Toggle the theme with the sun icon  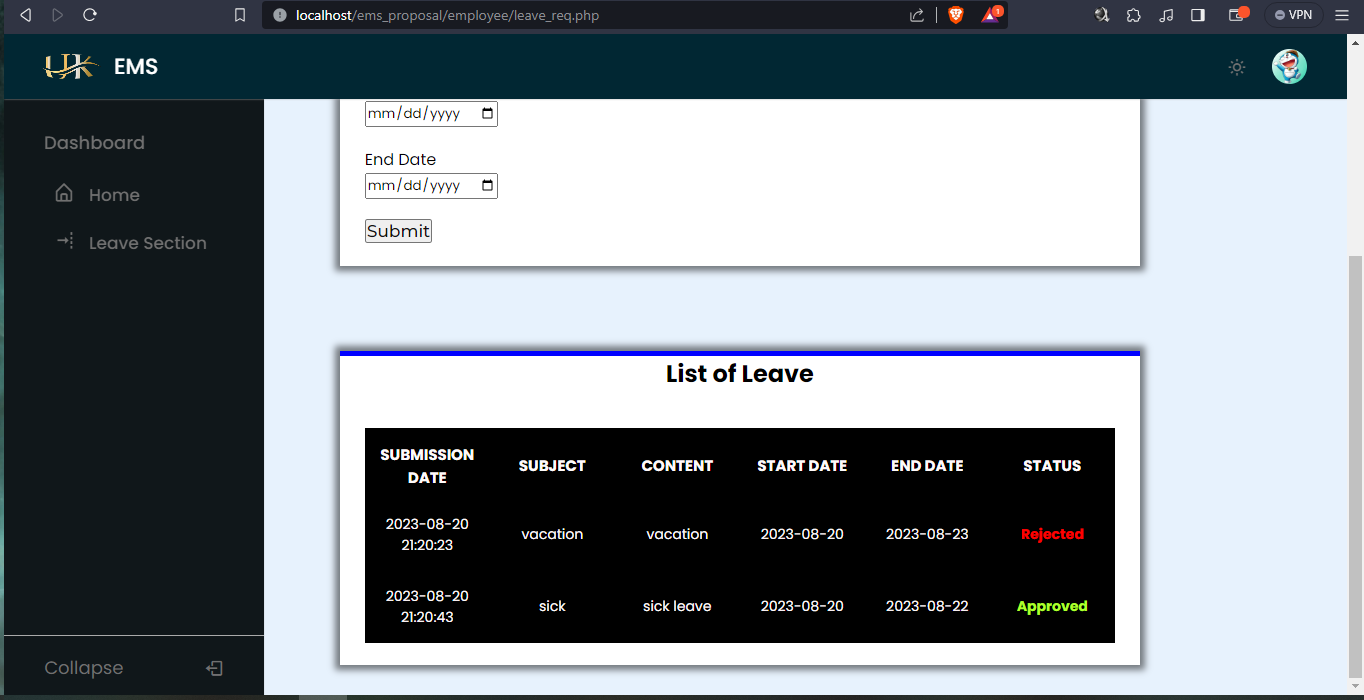coord(1236,67)
